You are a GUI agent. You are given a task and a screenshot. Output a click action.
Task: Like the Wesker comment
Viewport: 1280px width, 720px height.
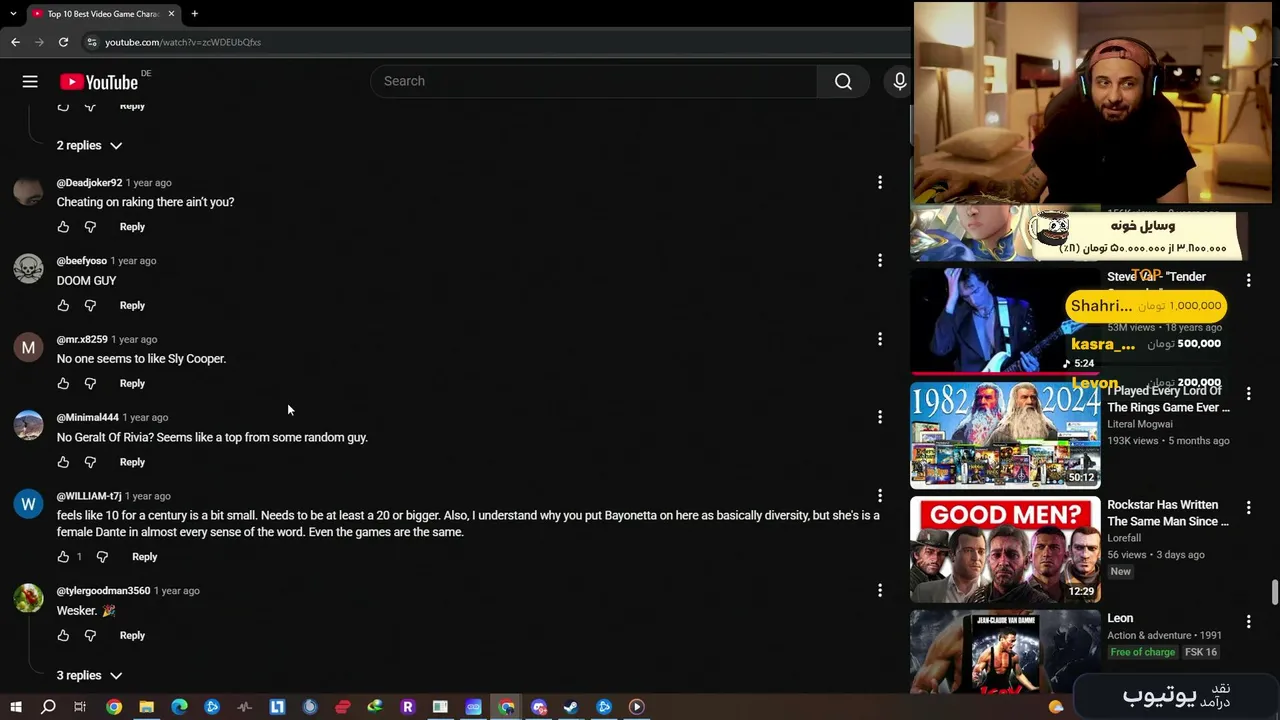point(63,636)
